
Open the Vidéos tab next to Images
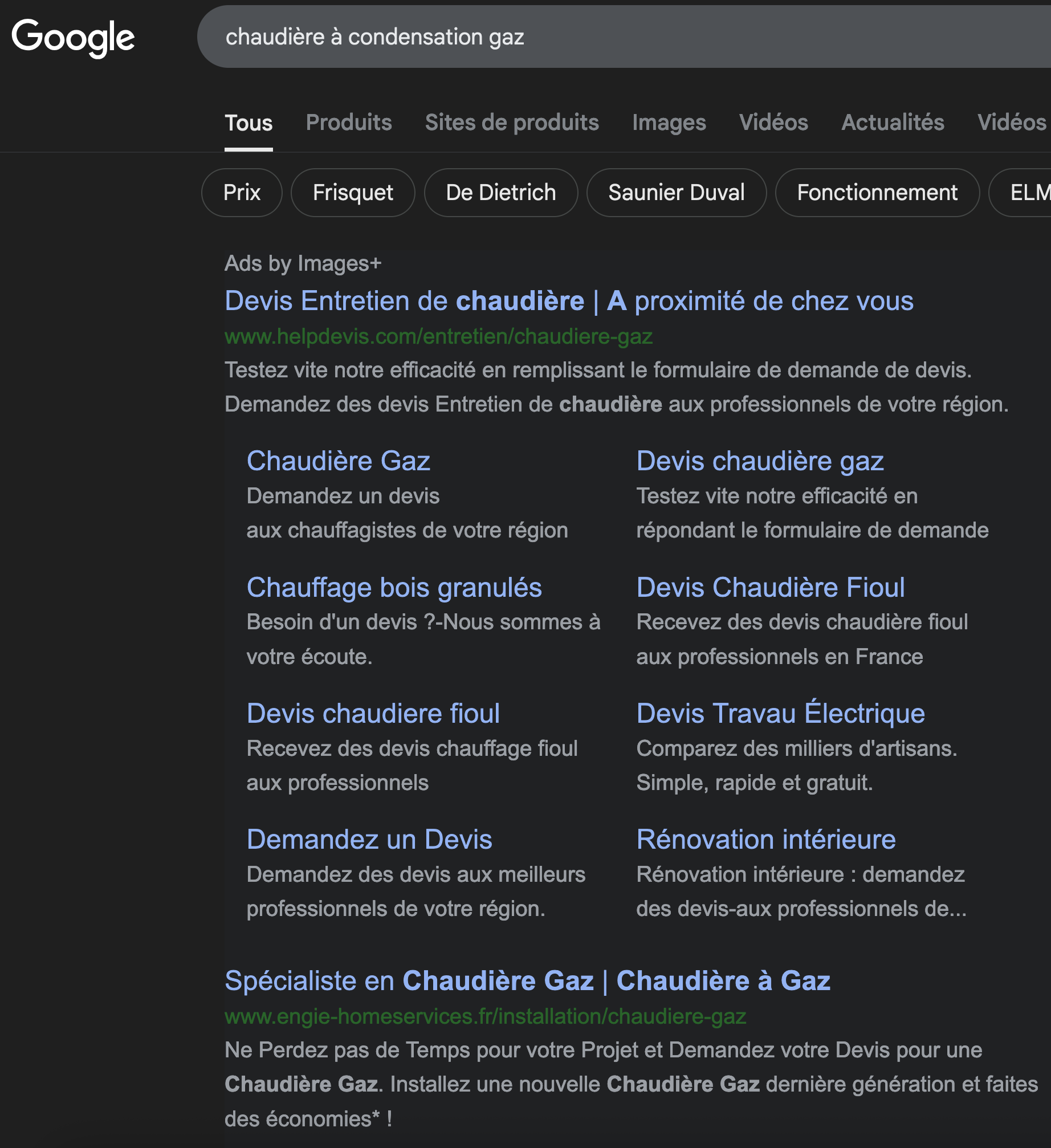(x=773, y=123)
